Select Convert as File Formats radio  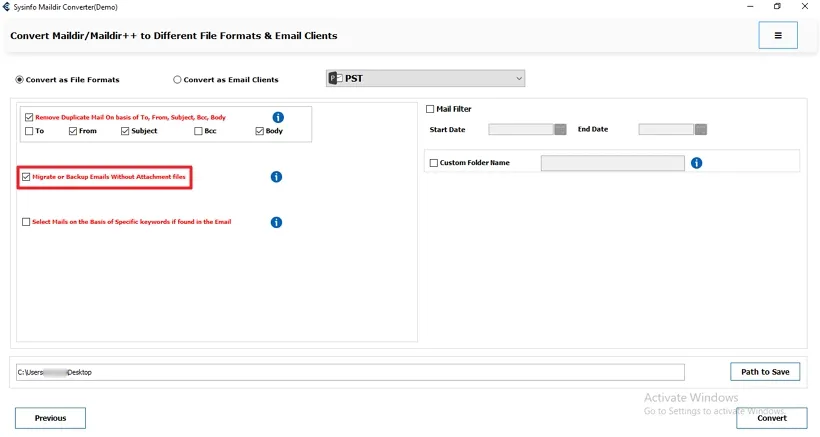(x=20, y=80)
